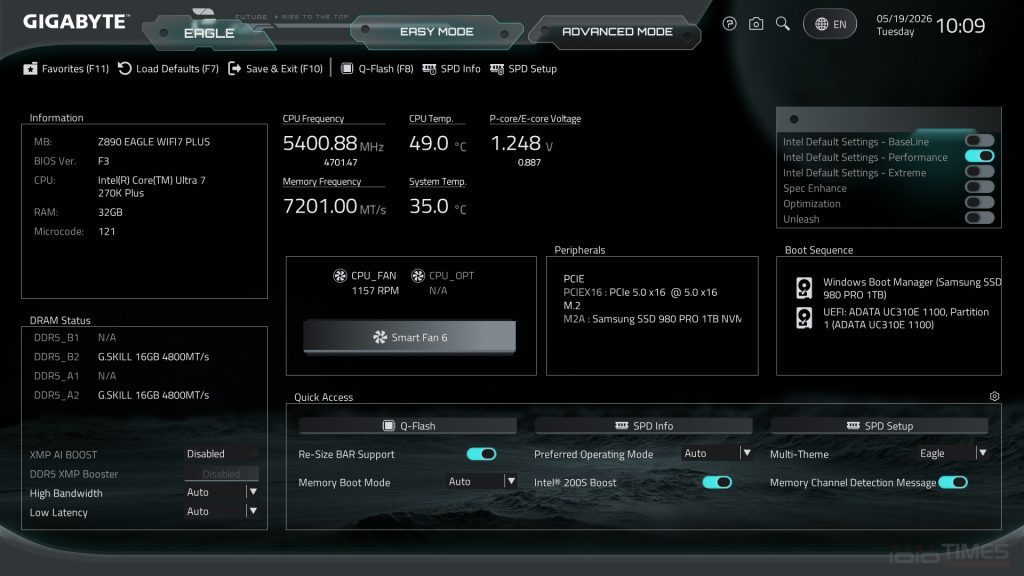Screen dimensions: 1024x576
Task: Disable Re-Size BAR Support toggle
Action: pyautogui.click(x=481, y=454)
